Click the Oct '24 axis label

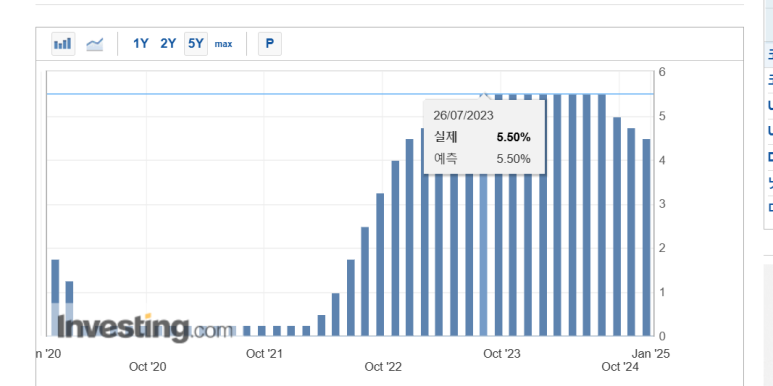(620, 367)
